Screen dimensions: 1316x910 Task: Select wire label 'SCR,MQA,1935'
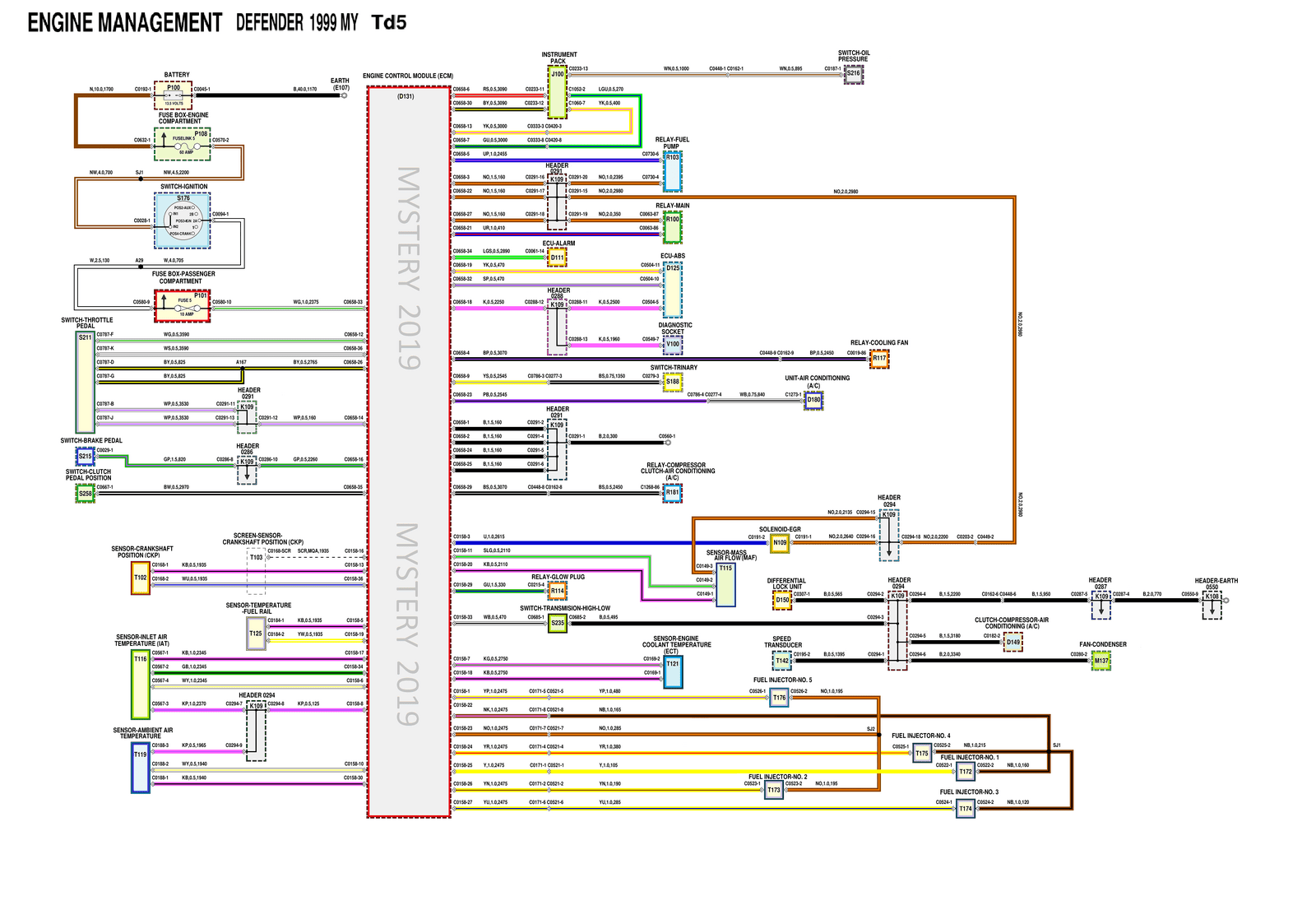tap(313, 551)
